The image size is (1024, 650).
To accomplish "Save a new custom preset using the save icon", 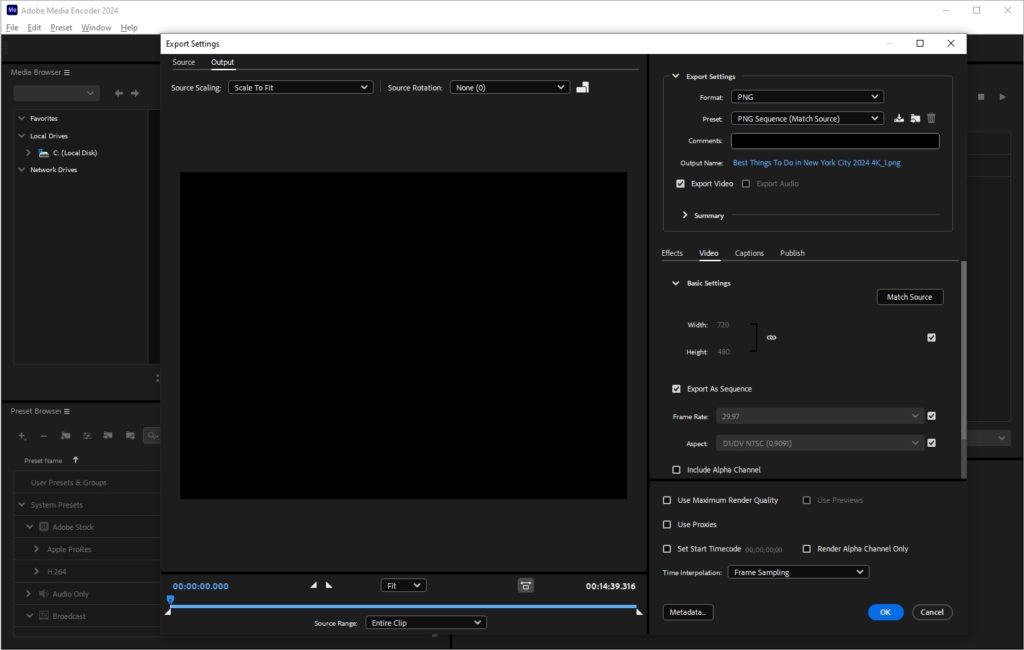I will [x=899, y=118].
